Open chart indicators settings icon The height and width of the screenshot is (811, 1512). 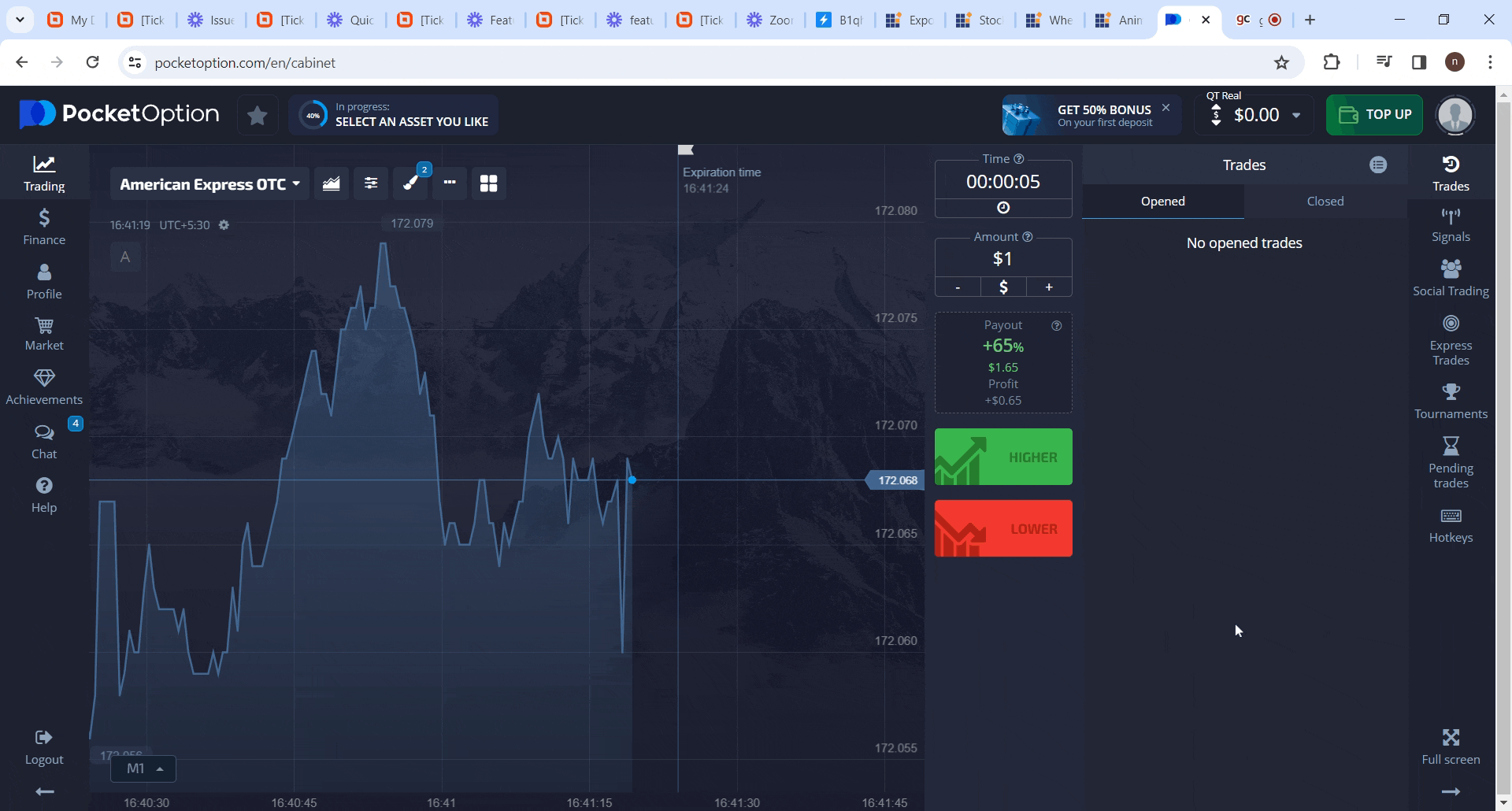371,183
